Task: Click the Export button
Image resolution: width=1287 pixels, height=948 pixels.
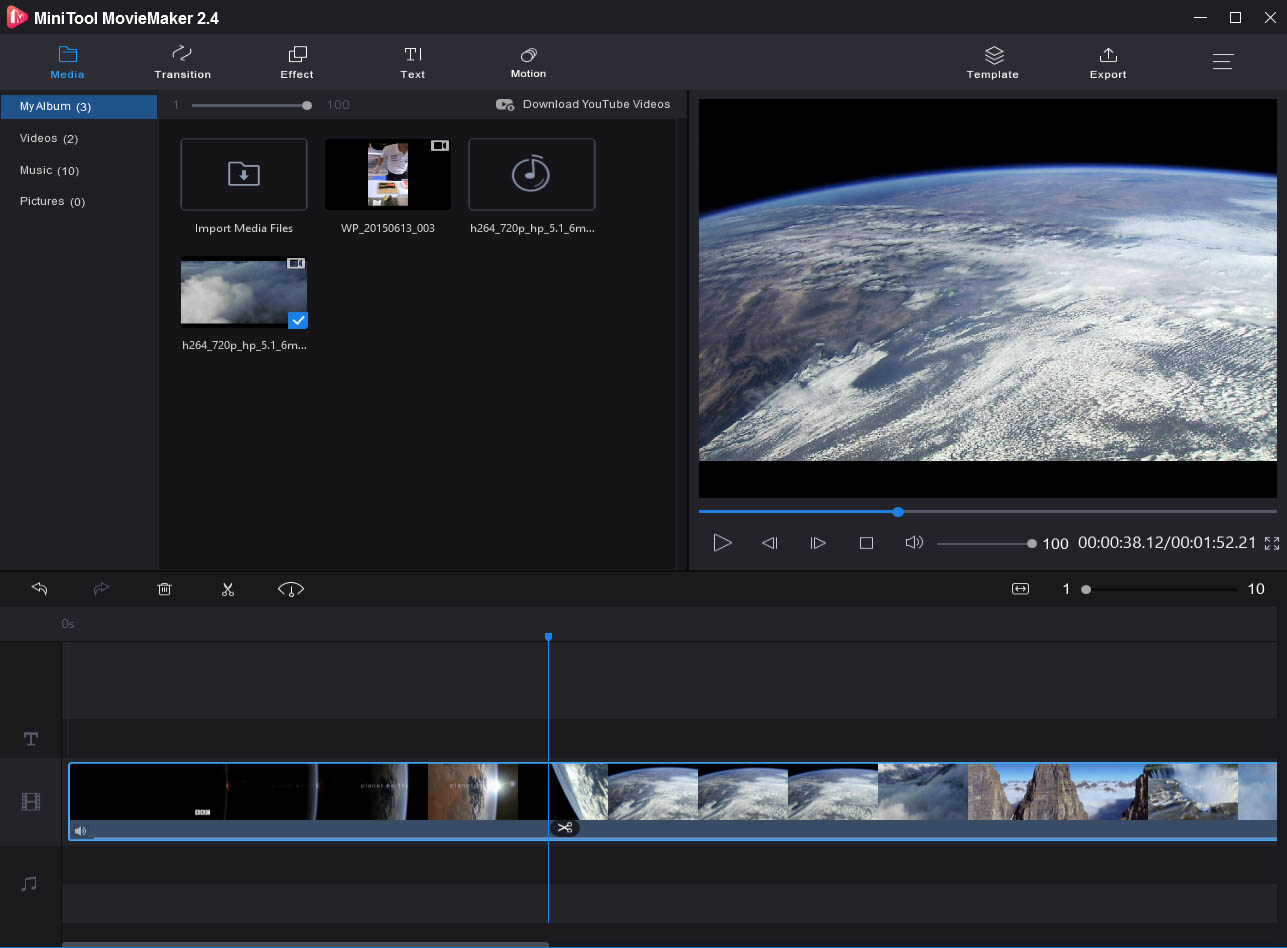Action: point(1108,62)
